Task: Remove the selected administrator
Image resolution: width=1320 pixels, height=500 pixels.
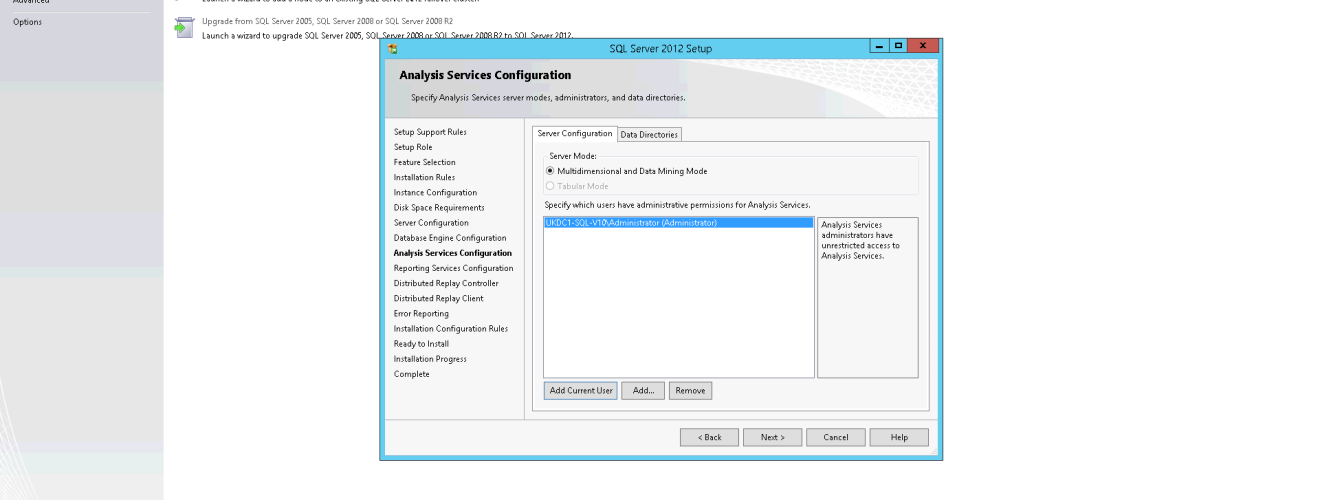Action: (x=690, y=391)
